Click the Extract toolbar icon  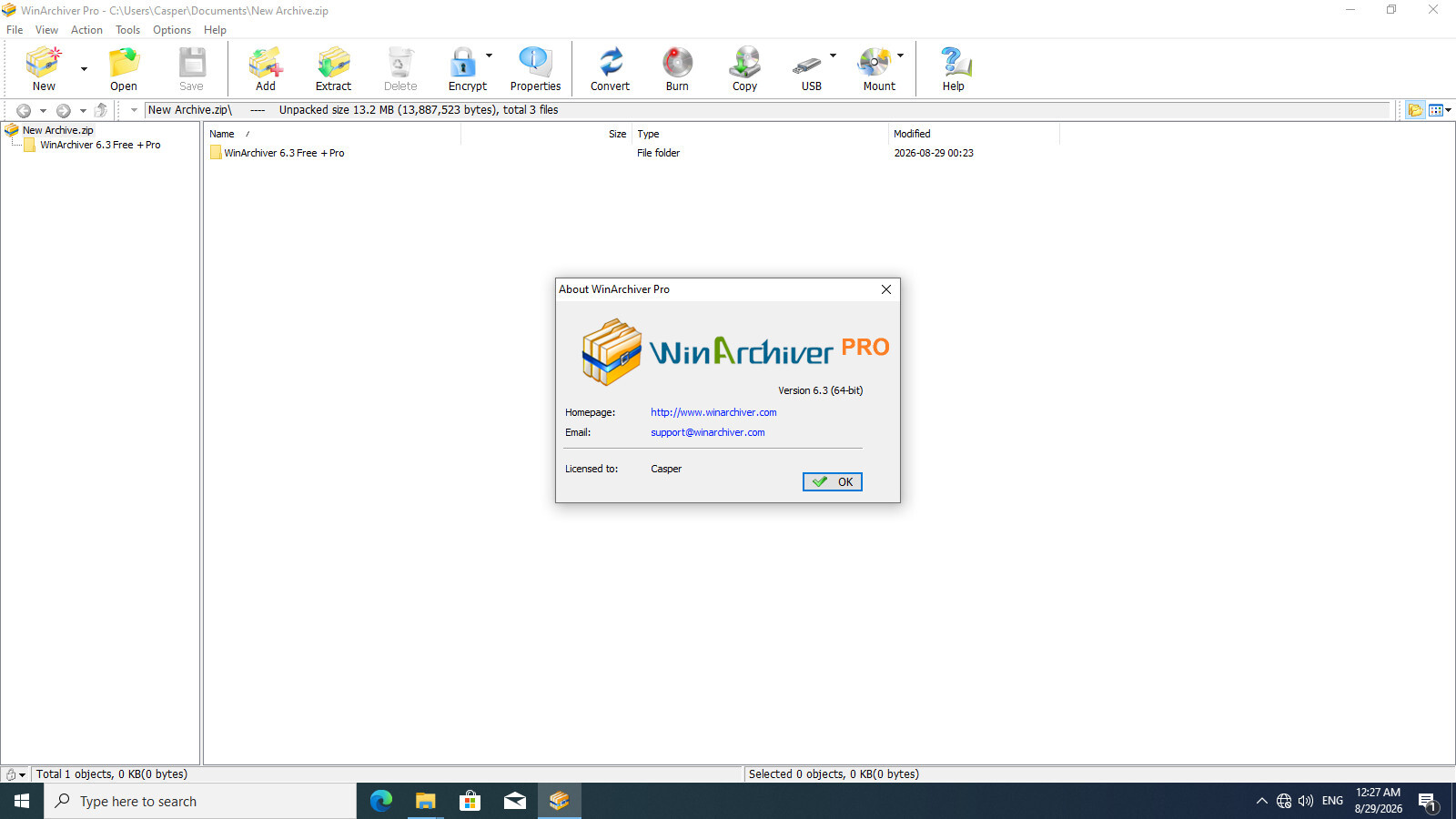tap(333, 69)
